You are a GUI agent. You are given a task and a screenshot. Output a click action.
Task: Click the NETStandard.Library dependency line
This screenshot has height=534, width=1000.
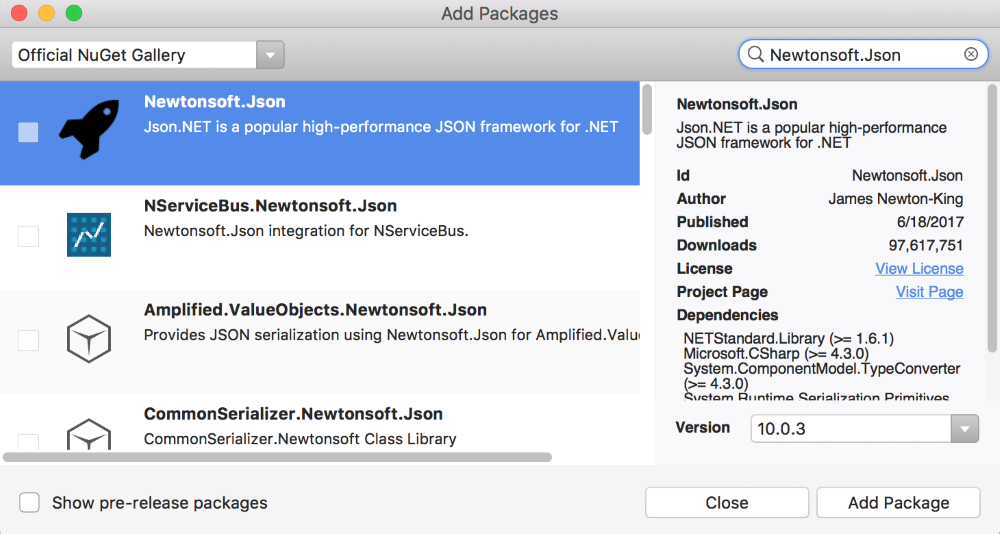[x=788, y=338]
